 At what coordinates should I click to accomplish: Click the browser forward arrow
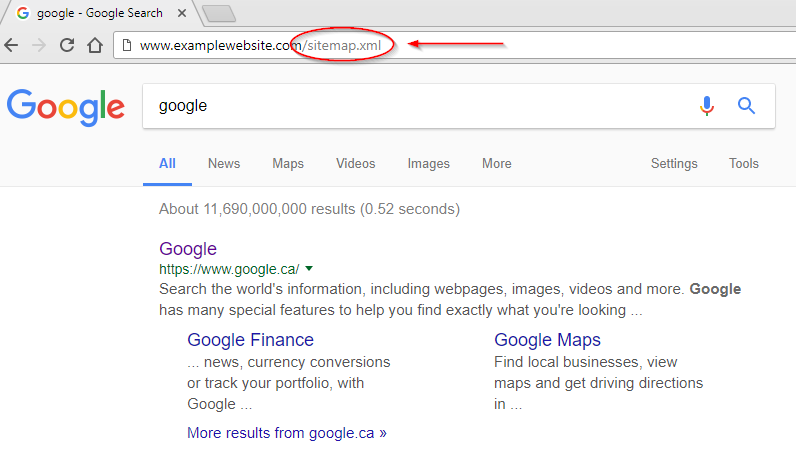point(39,45)
